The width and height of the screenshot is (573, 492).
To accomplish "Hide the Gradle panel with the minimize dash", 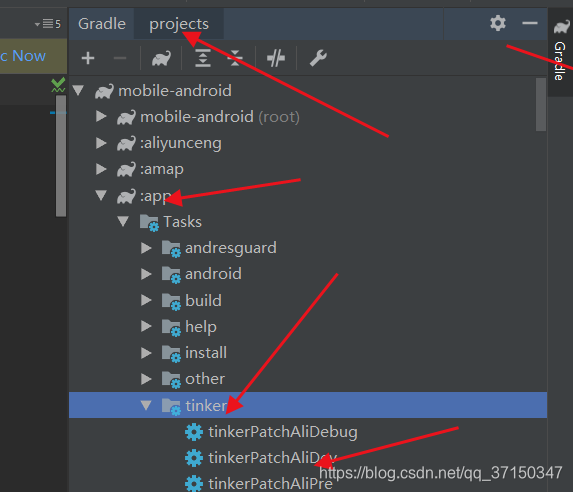I will click(530, 23).
